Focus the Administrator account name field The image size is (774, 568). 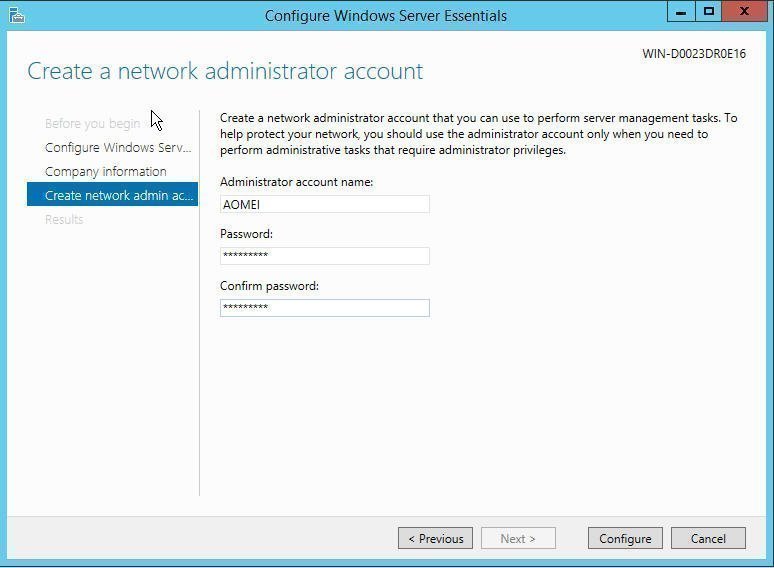coord(324,204)
